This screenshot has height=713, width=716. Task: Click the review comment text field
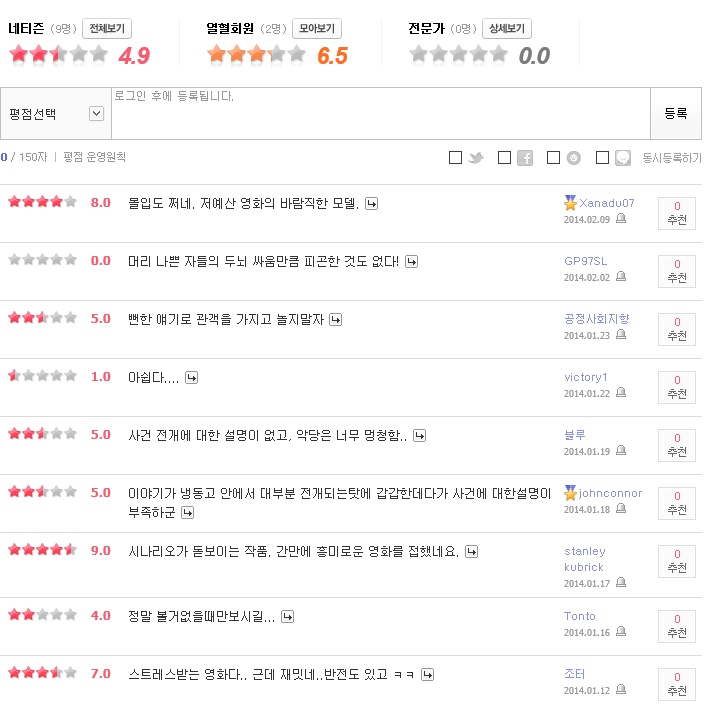(x=380, y=114)
